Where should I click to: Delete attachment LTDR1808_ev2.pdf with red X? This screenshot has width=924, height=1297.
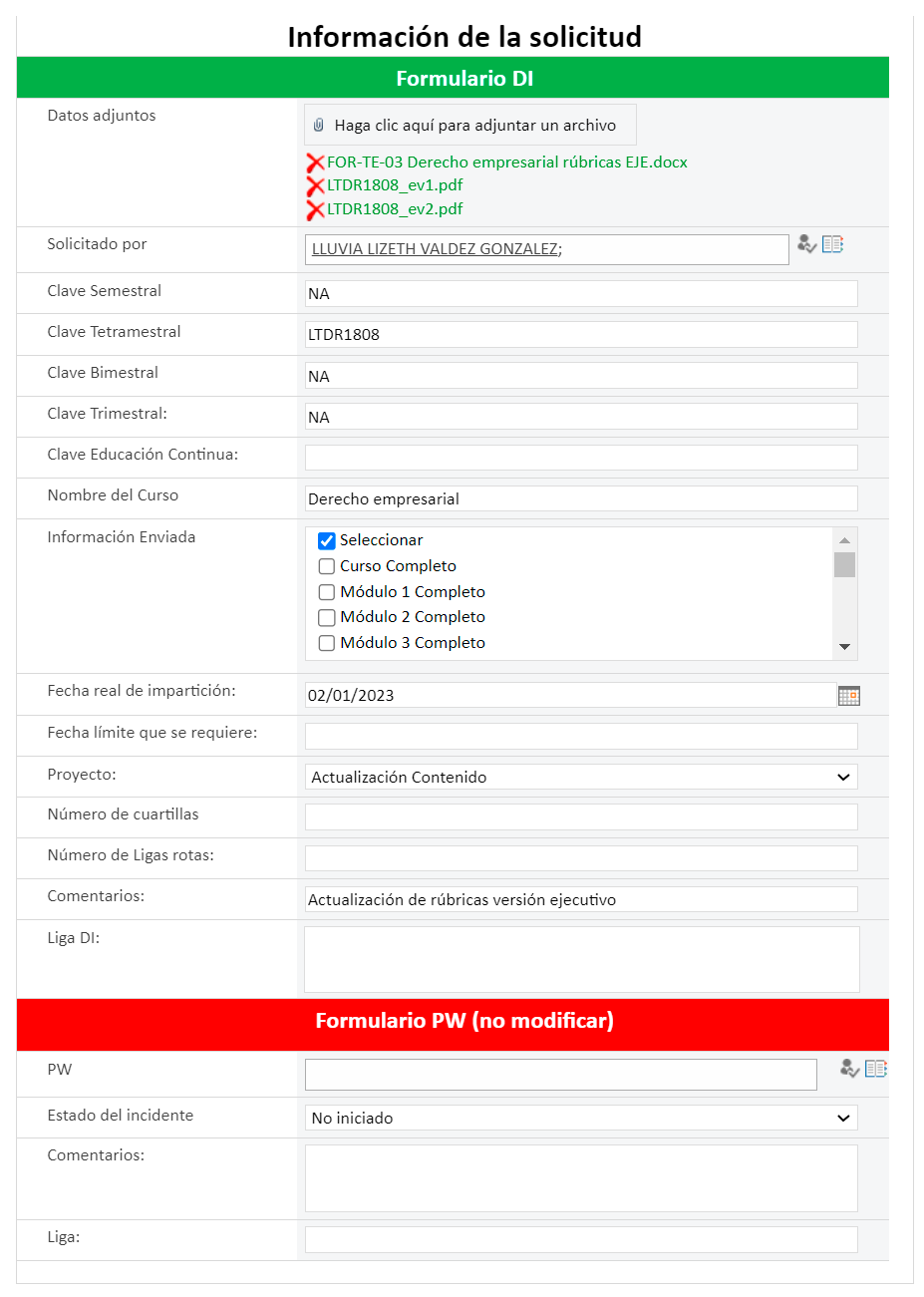pos(315,209)
